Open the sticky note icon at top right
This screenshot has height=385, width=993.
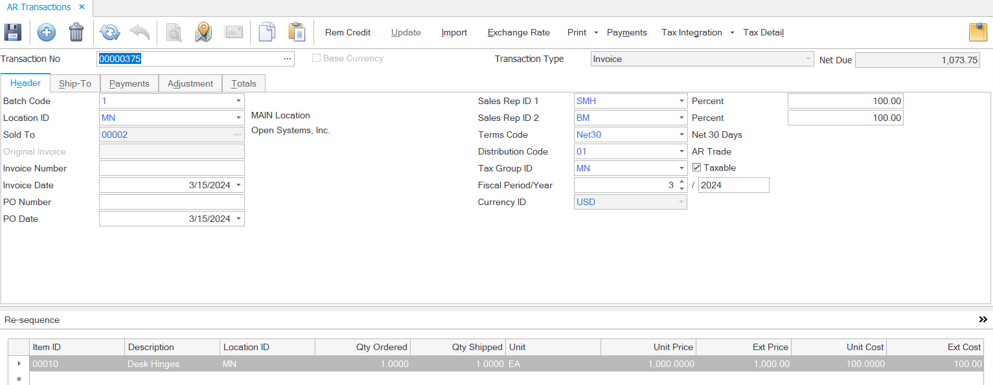coord(979,32)
